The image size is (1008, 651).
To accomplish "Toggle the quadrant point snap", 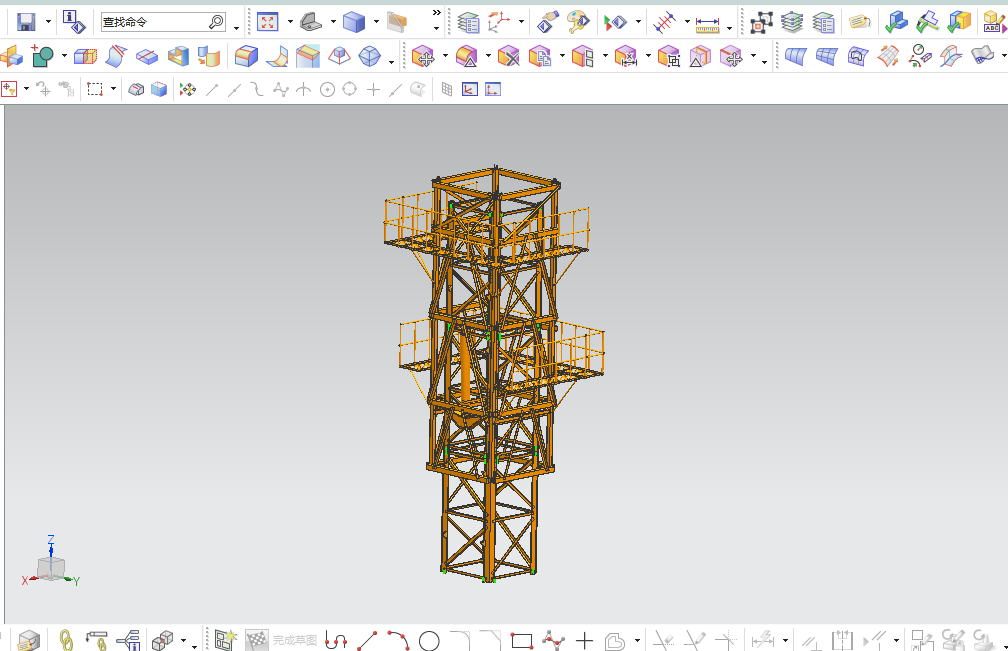I will [x=350, y=89].
